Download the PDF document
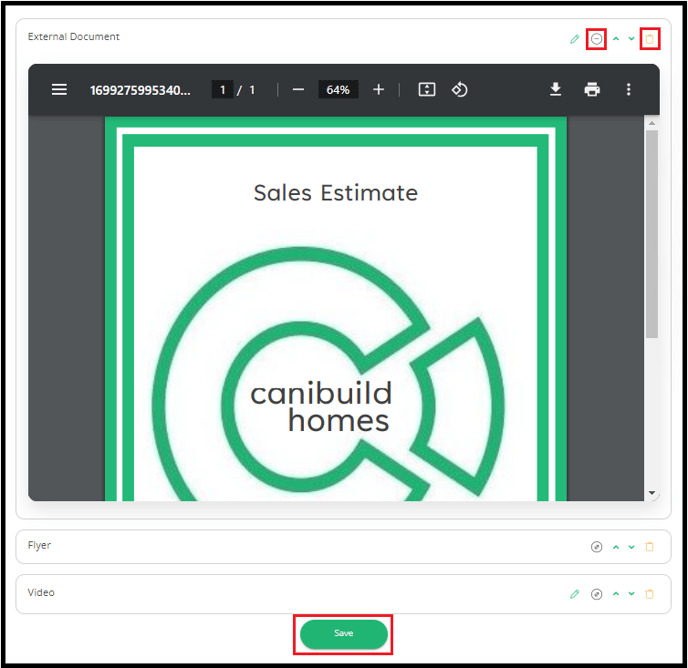The height and width of the screenshot is (668, 688). pos(555,90)
